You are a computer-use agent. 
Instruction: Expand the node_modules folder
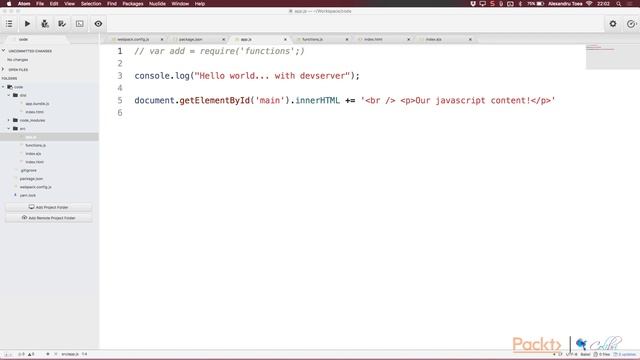9,120
